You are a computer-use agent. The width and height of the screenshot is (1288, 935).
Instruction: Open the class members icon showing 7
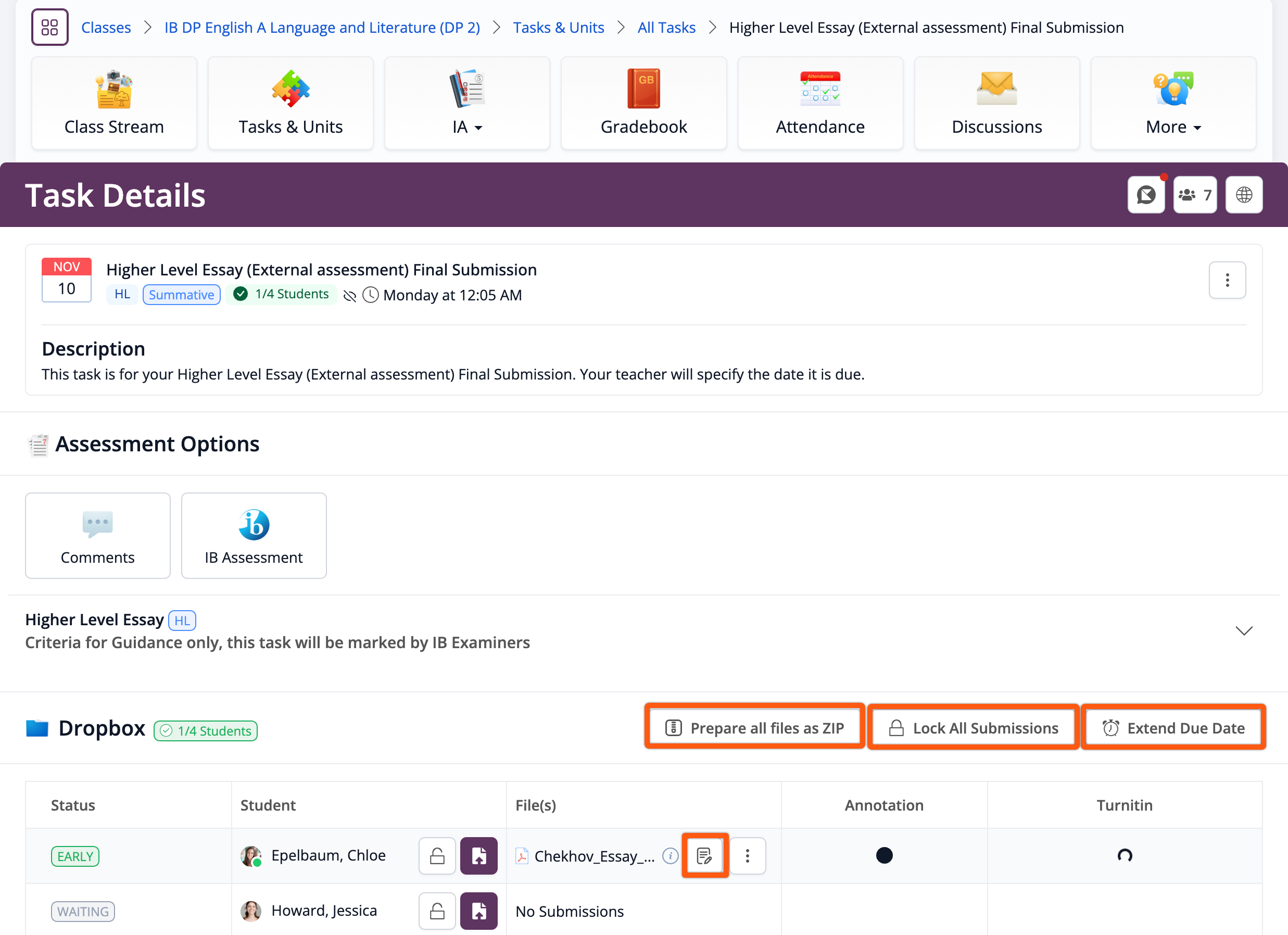1195,195
